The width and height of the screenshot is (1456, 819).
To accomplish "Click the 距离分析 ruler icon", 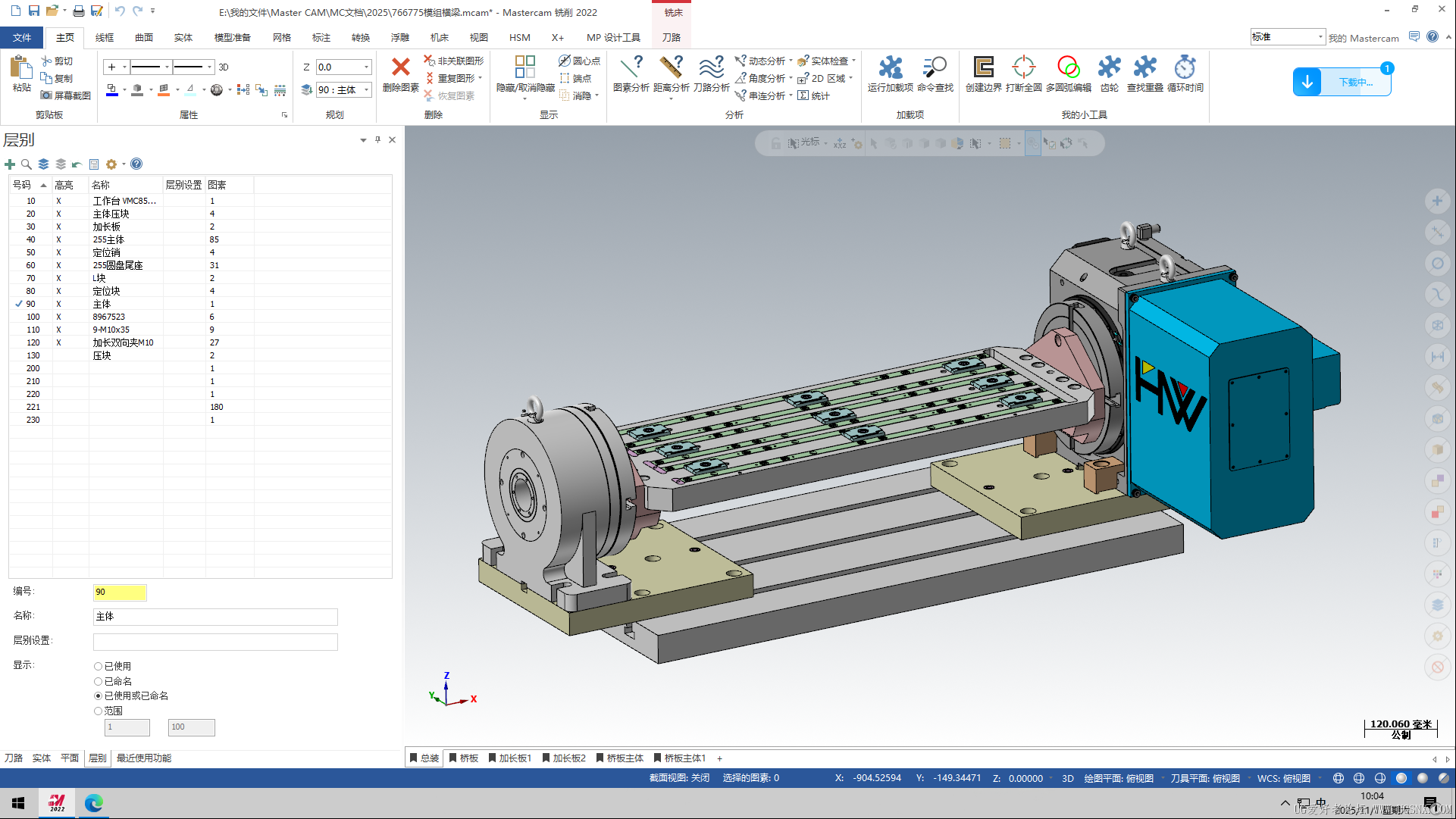I will (671, 68).
